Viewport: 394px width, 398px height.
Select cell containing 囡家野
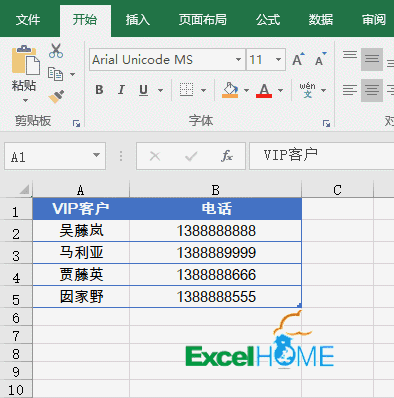[x=81, y=297]
